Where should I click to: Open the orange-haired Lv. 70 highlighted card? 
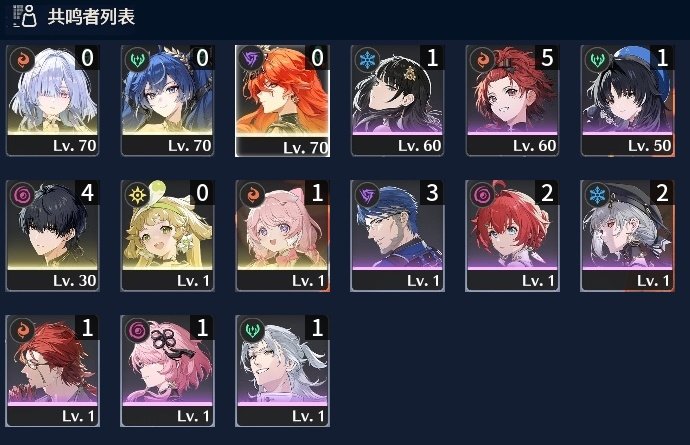pyautogui.click(x=283, y=101)
